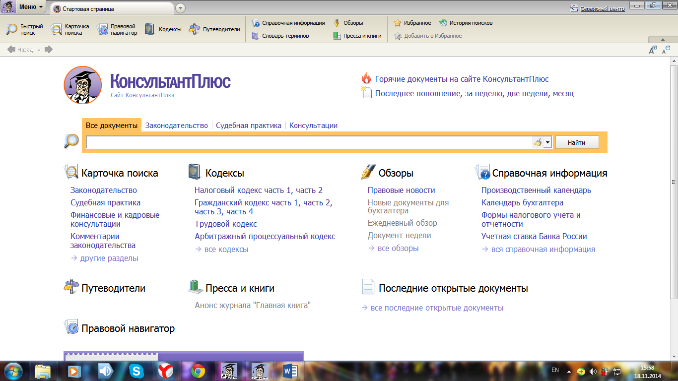Click in the main search input field
This screenshot has width=678, height=381.
coord(309,142)
